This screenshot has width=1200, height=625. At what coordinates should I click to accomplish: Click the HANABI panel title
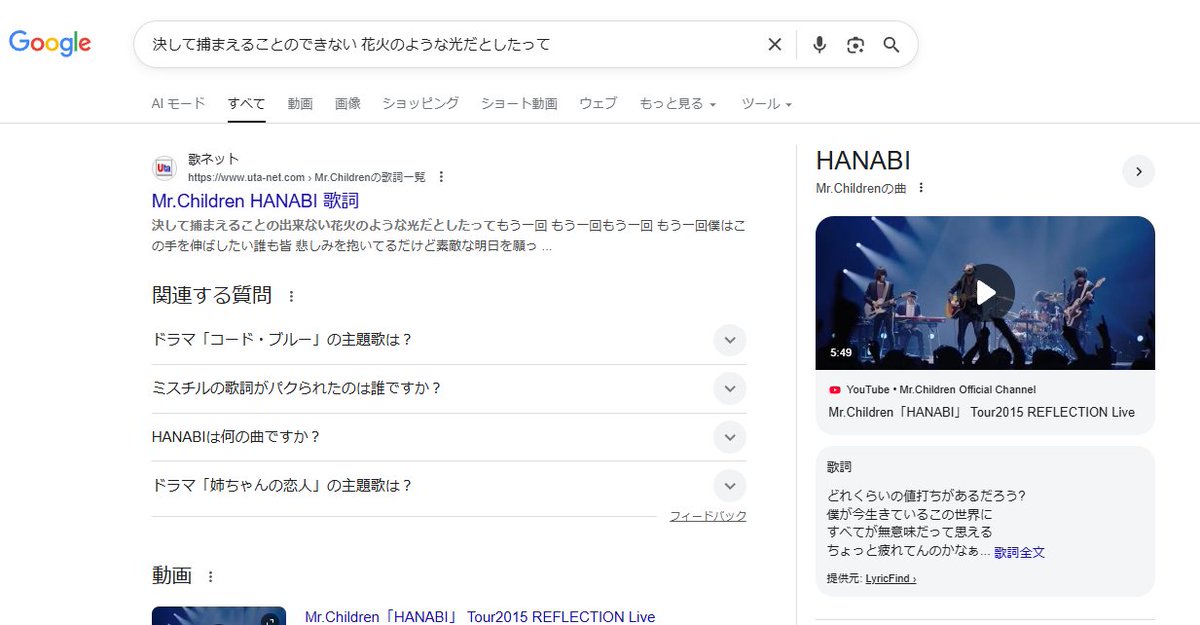click(x=863, y=161)
